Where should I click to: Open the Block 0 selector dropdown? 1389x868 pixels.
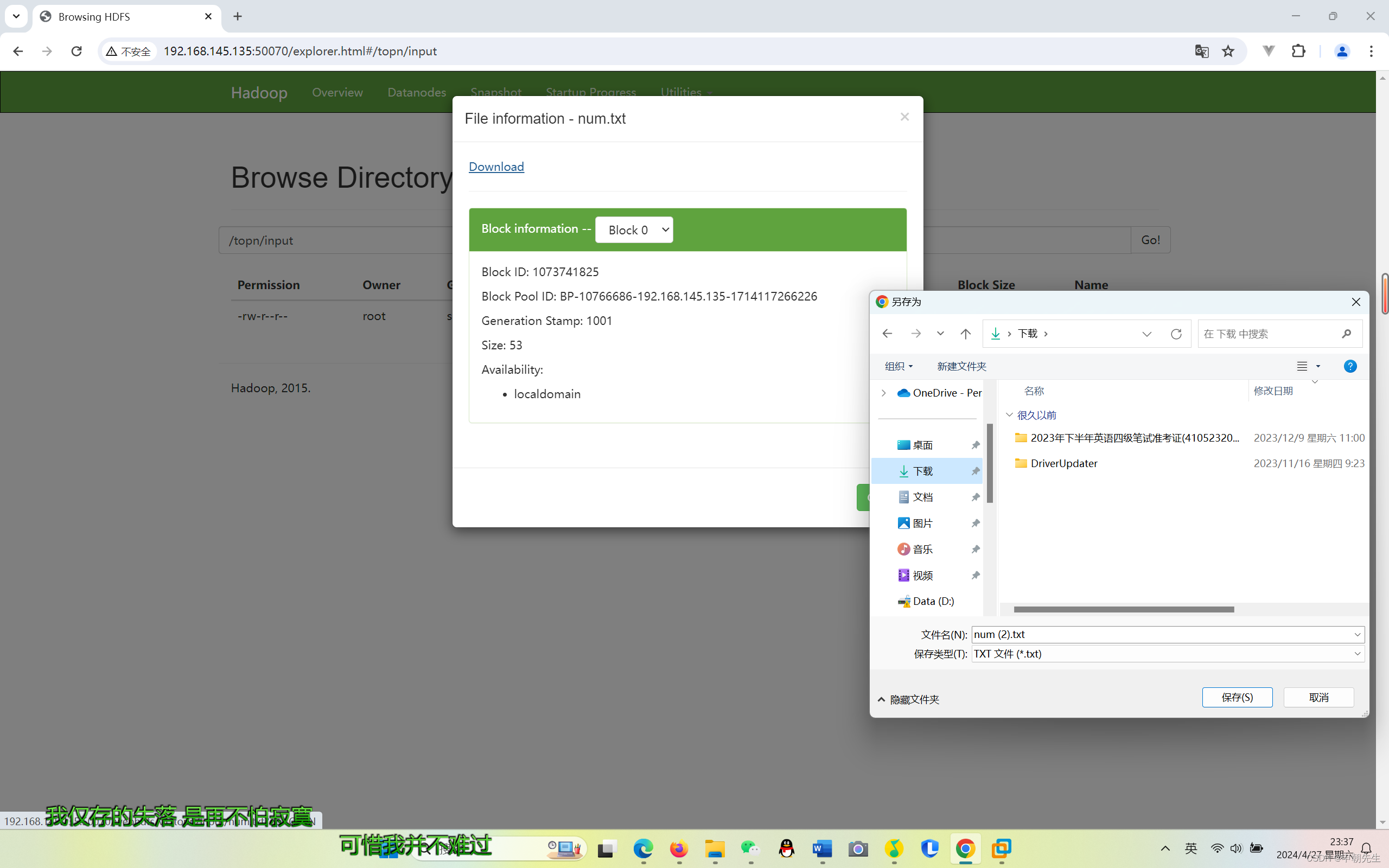634,229
